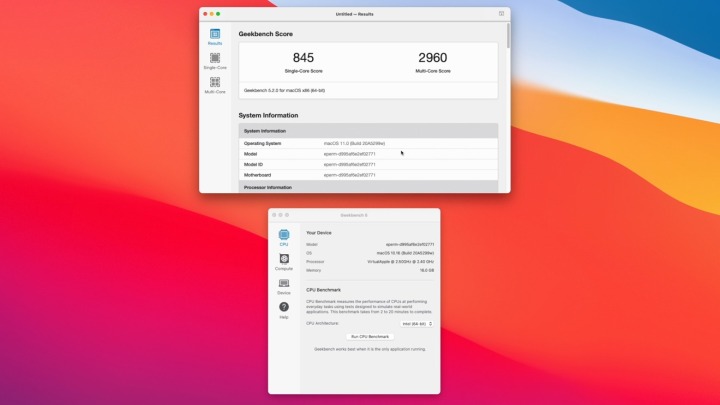
Task: Click the 845 single-core score value
Action: tap(303, 57)
